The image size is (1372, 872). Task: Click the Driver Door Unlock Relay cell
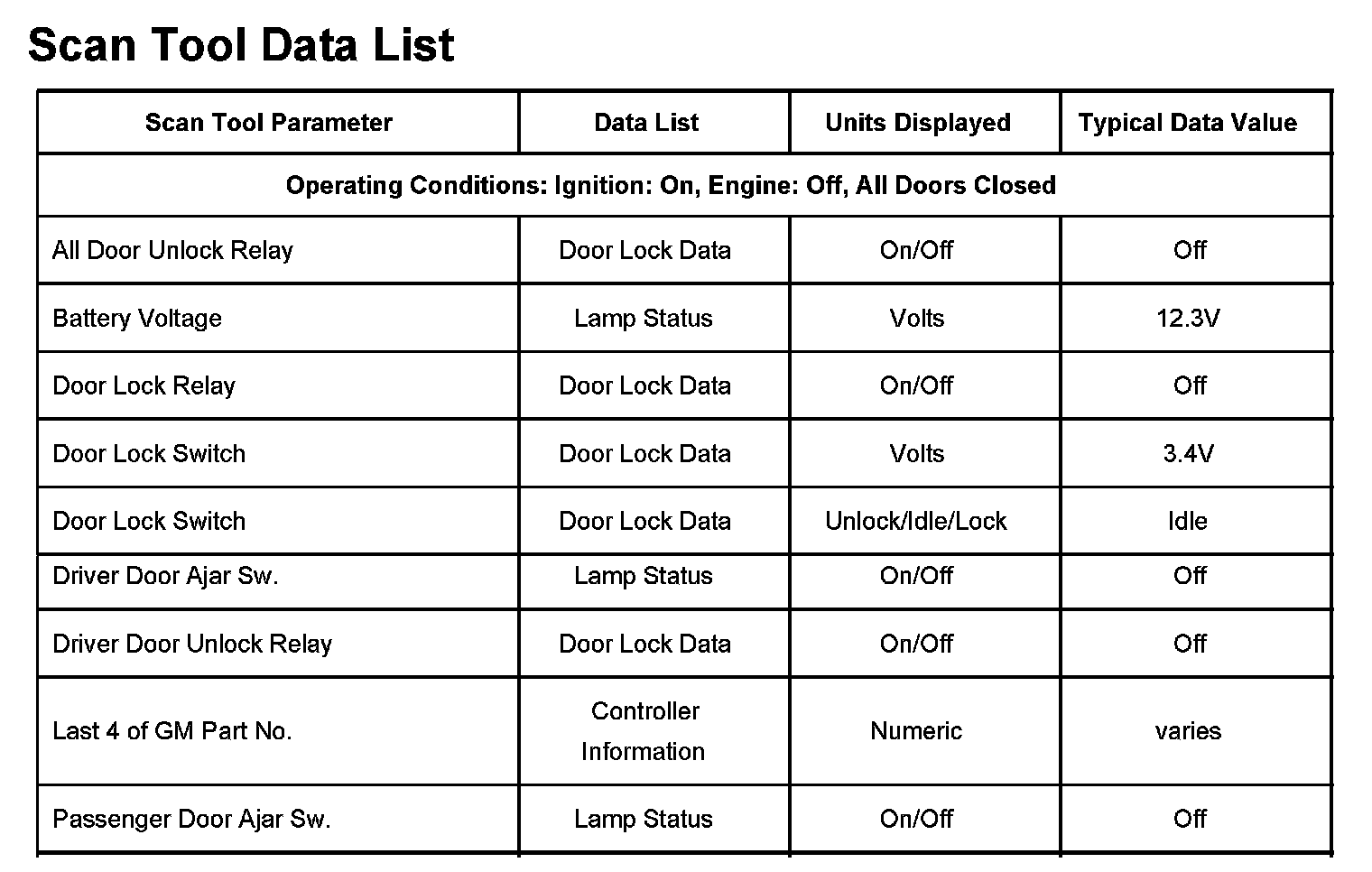click(192, 644)
